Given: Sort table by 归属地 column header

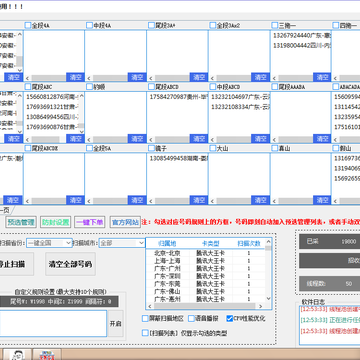Looking at the screenshot, I should [167, 243].
